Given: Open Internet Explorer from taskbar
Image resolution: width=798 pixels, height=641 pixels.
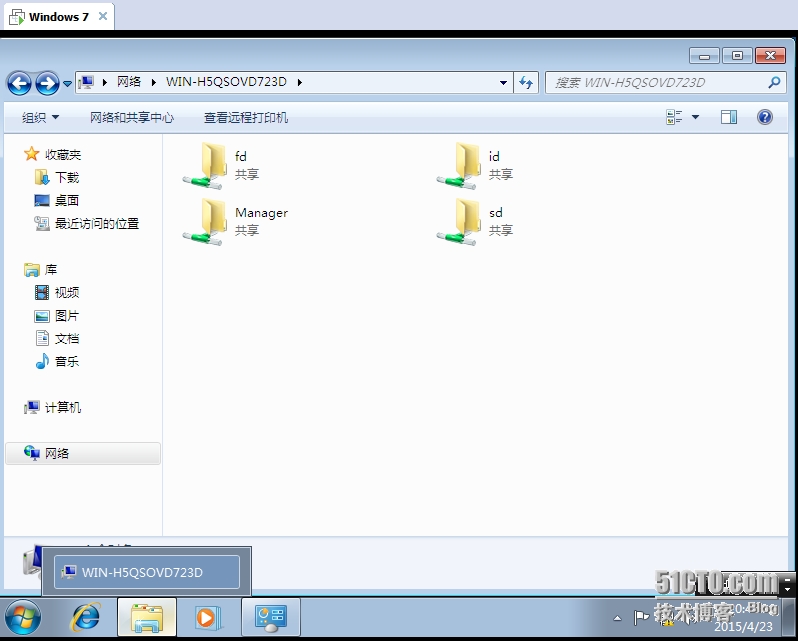Looking at the screenshot, I should [86, 617].
